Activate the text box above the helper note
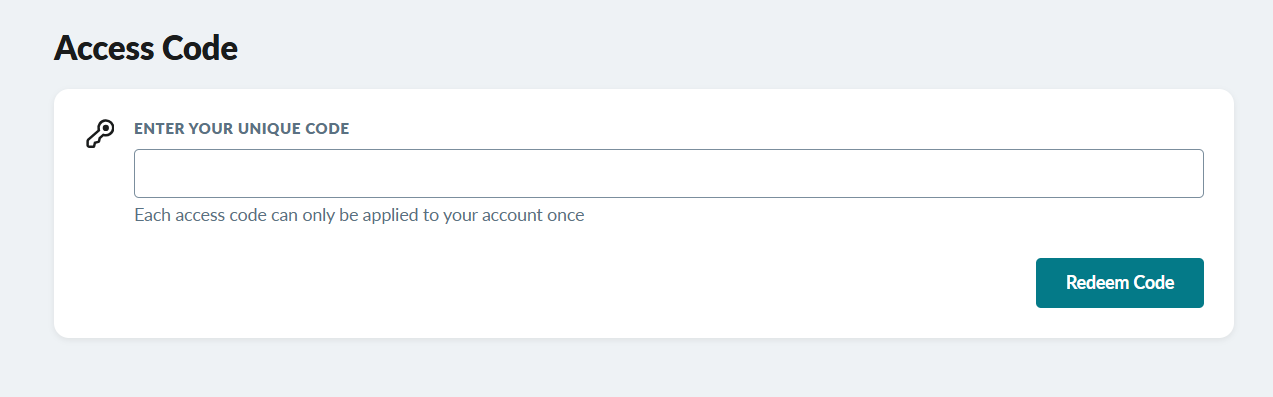 pos(668,173)
